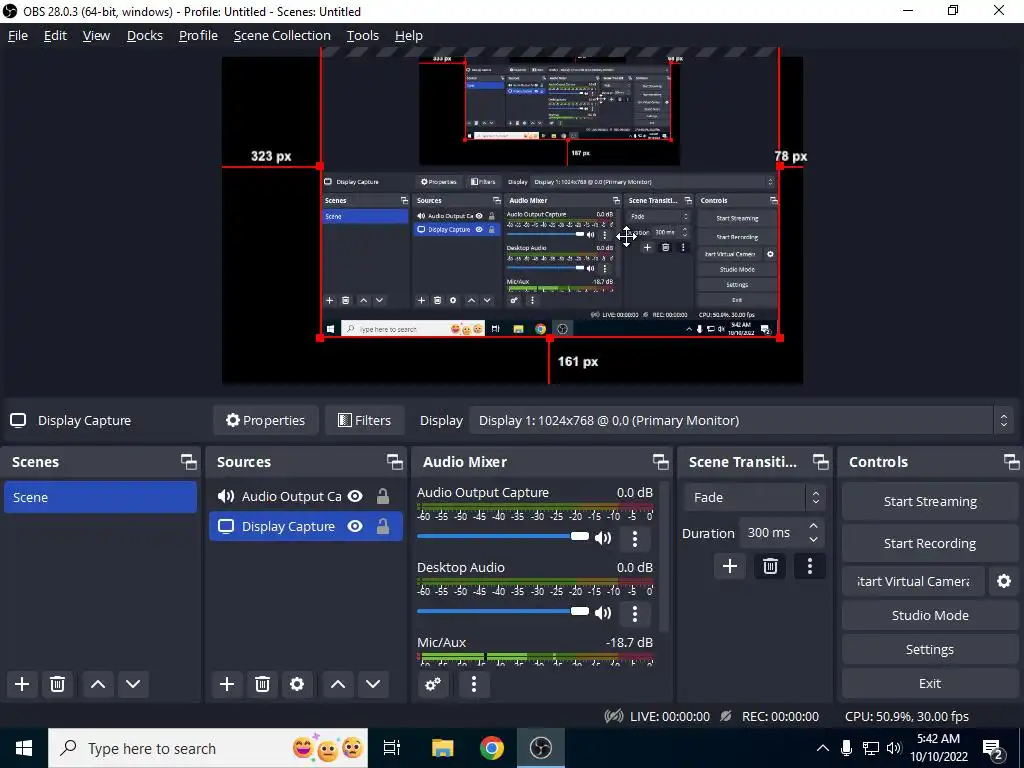Click Start Streaming button

point(930,502)
